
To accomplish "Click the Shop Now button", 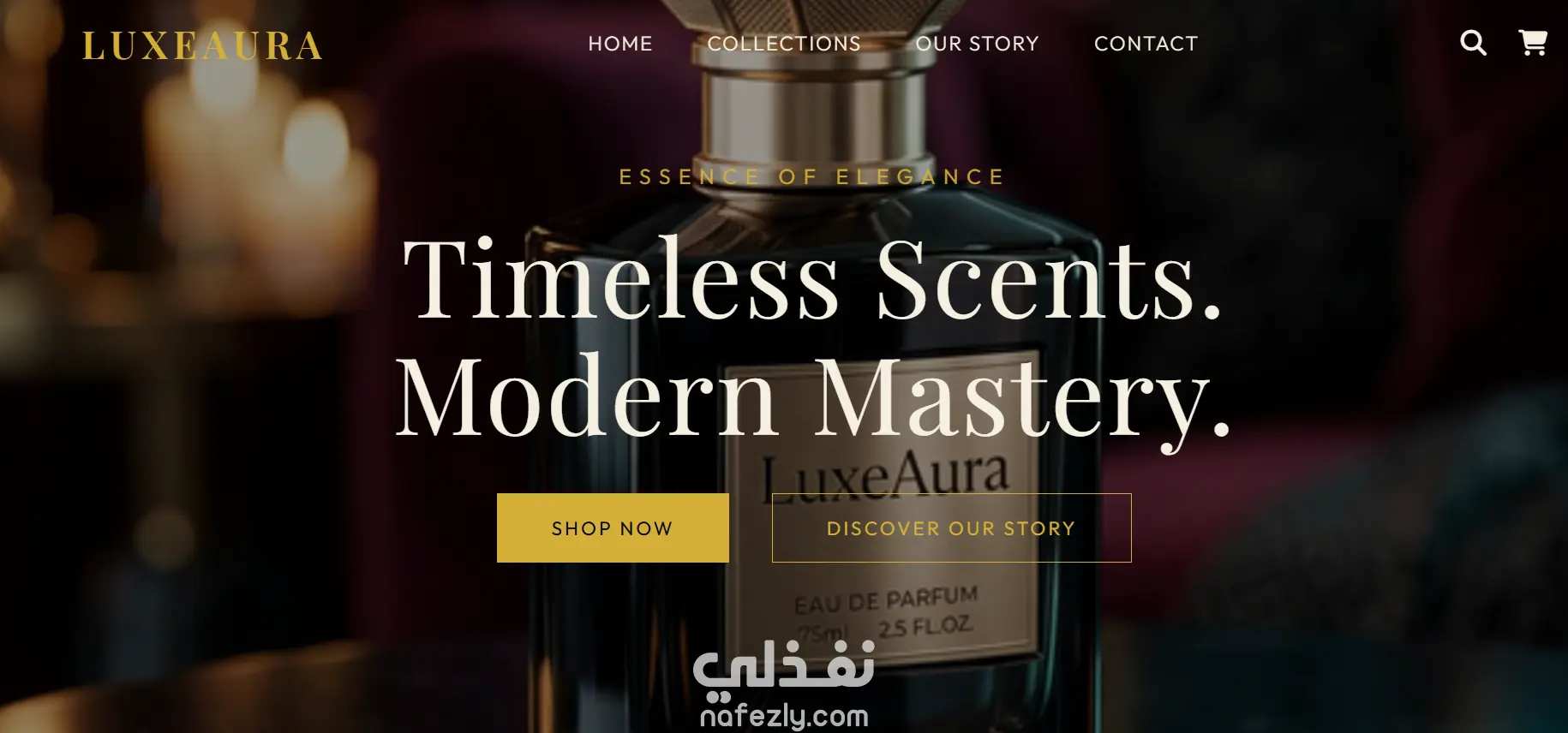I will click(x=613, y=528).
